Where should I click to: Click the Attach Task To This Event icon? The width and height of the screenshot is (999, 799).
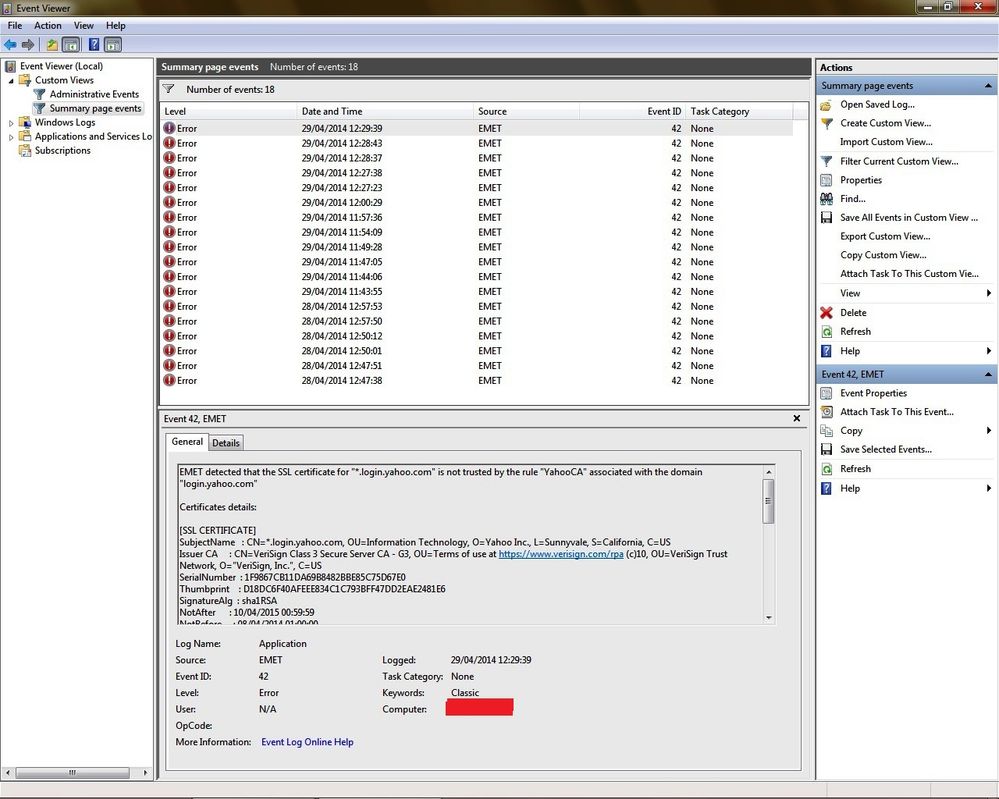[x=826, y=412]
